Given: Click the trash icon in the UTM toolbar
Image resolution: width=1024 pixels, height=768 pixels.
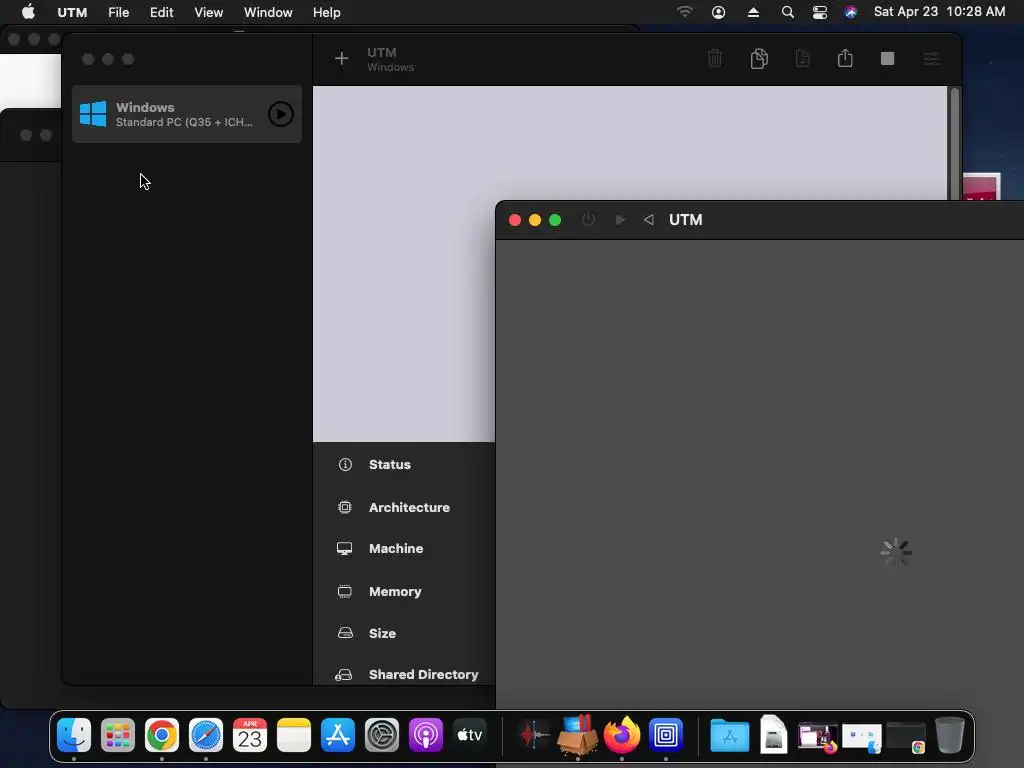Looking at the screenshot, I should point(715,58).
